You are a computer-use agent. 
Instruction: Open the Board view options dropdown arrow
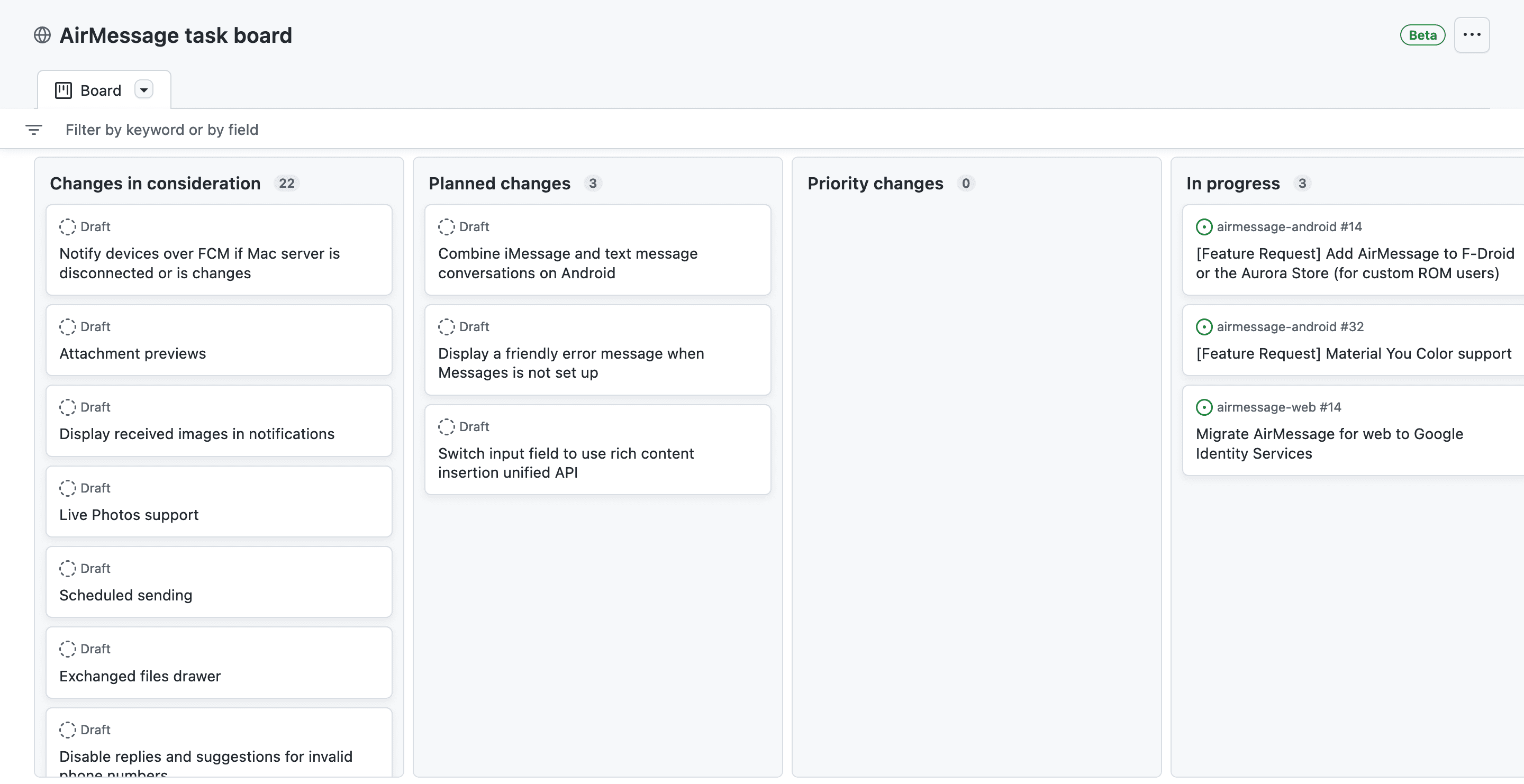coord(144,89)
